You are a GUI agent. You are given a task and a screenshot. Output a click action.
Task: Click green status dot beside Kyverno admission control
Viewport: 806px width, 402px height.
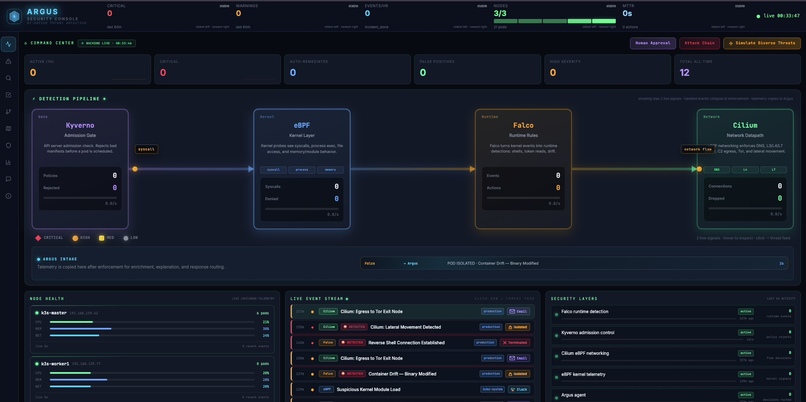556,335
